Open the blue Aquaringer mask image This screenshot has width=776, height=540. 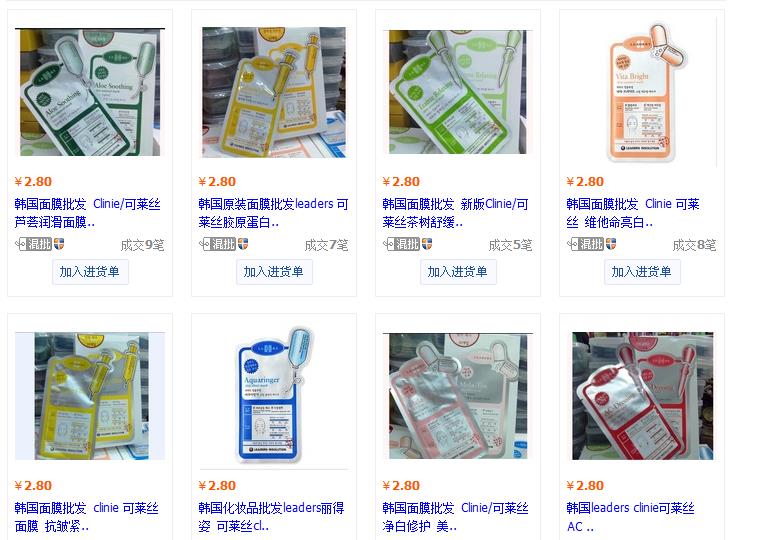[274, 395]
